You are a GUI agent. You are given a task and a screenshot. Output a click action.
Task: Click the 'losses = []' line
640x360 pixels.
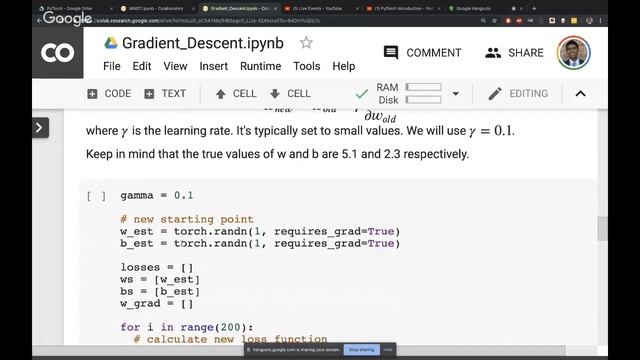(x=157, y=268)
